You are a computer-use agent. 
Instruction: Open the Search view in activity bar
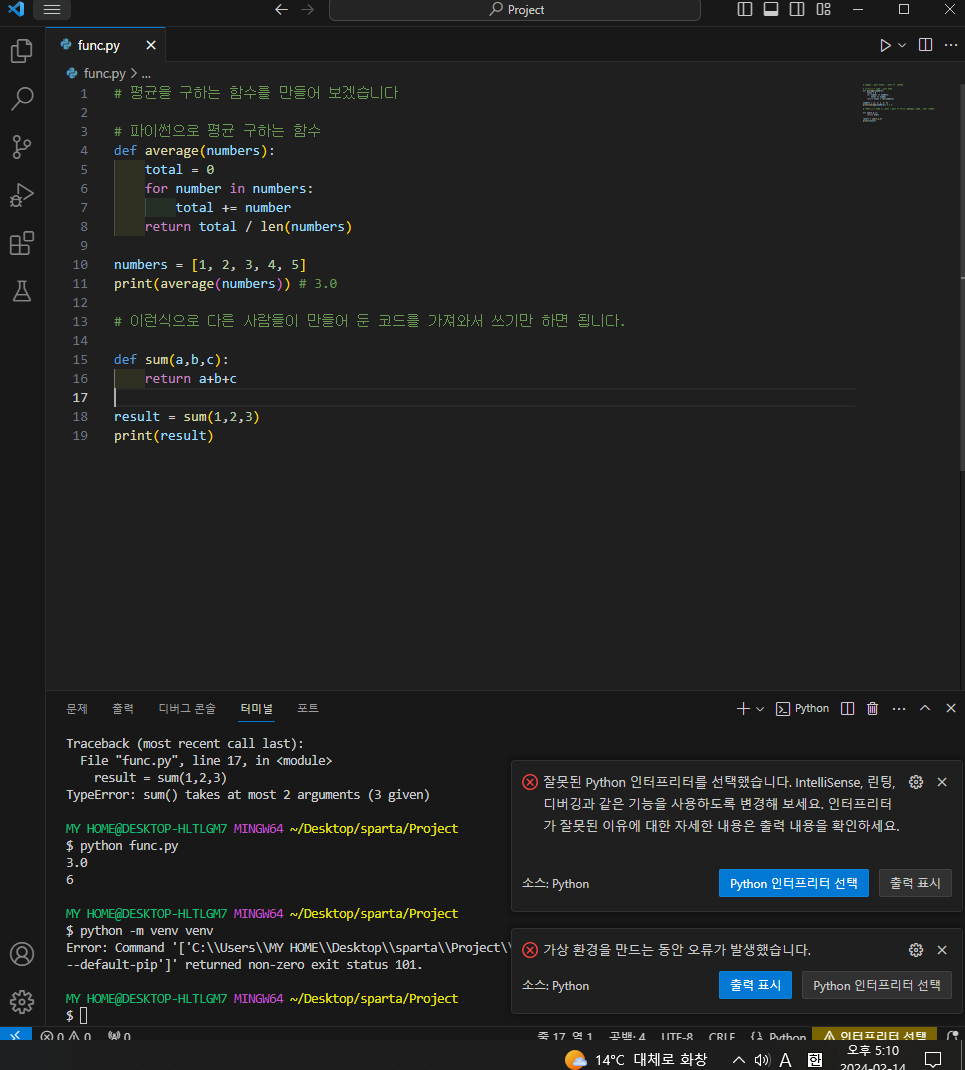(x=22, y=99)
